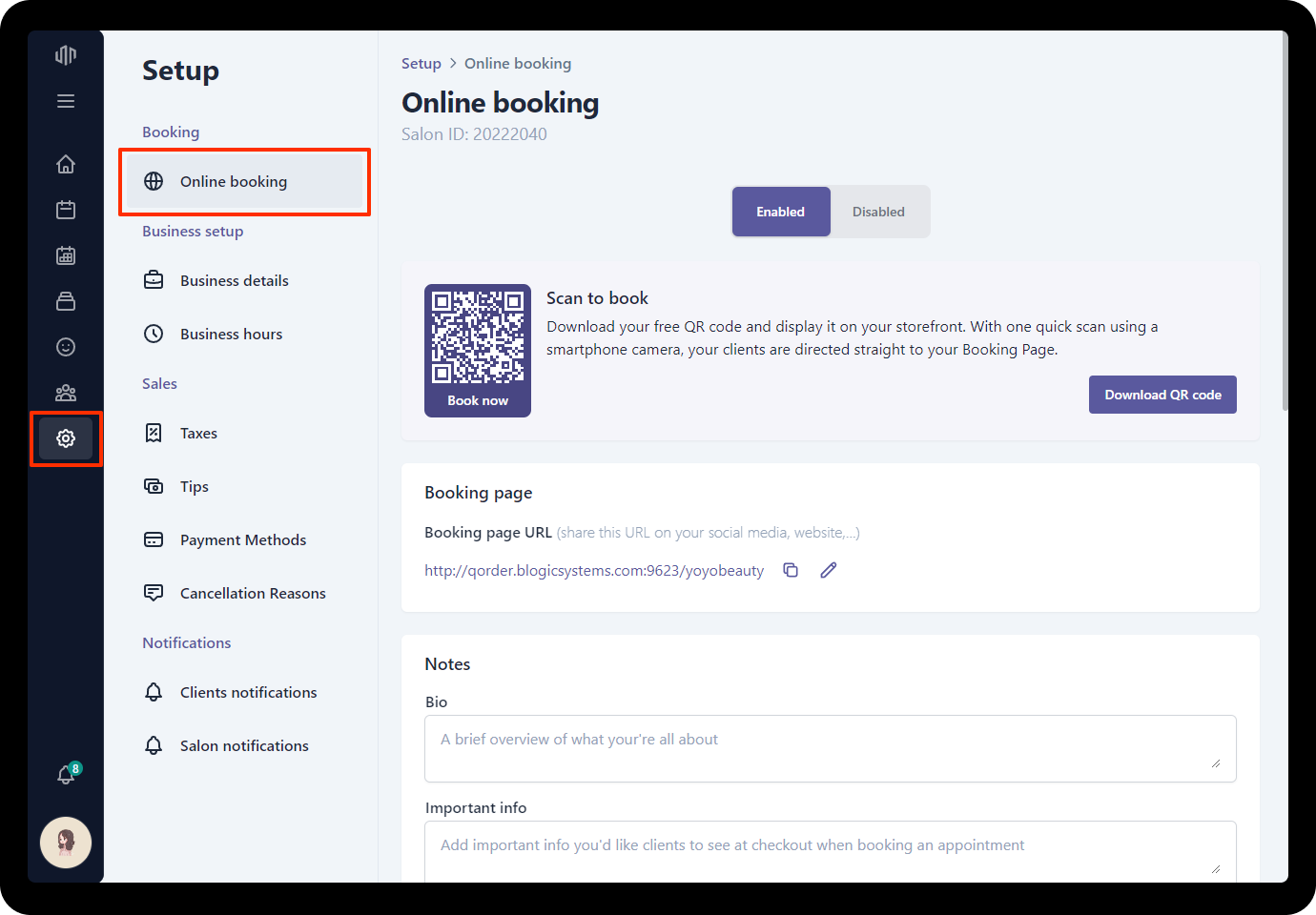The width and height of the screenshot is (1316, 915).
Task: Open the settings gear icon in sidebar
Action: (66, 438)
